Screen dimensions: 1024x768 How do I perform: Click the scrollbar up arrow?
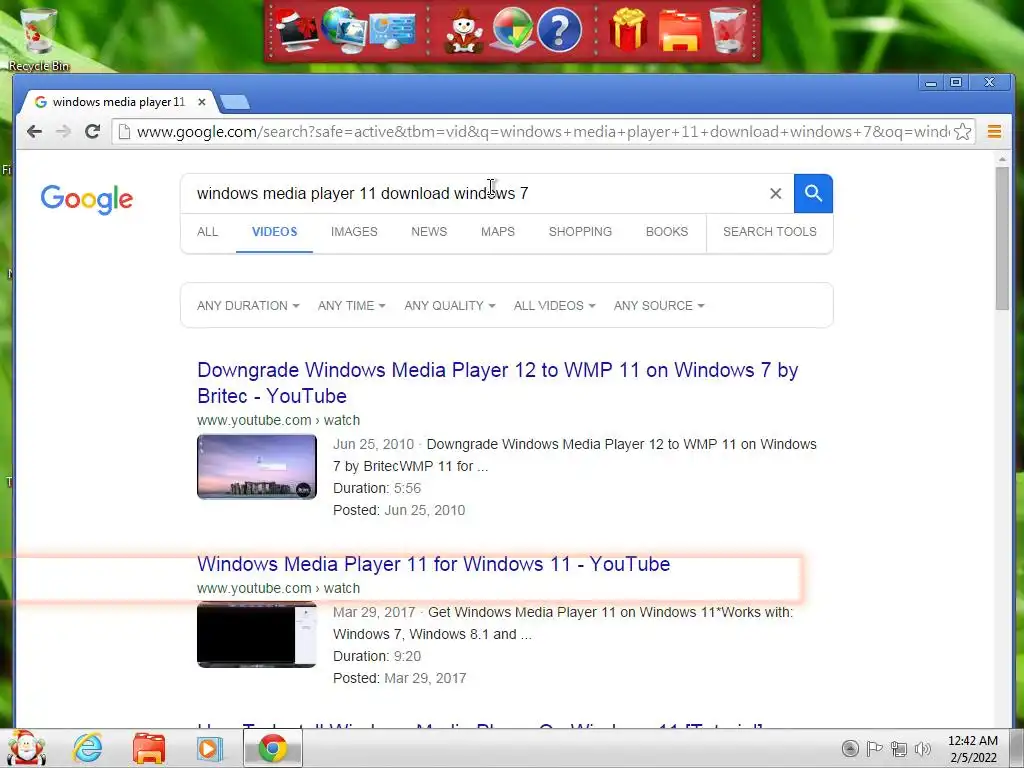pyautogui.click(x=1002, y=159)
